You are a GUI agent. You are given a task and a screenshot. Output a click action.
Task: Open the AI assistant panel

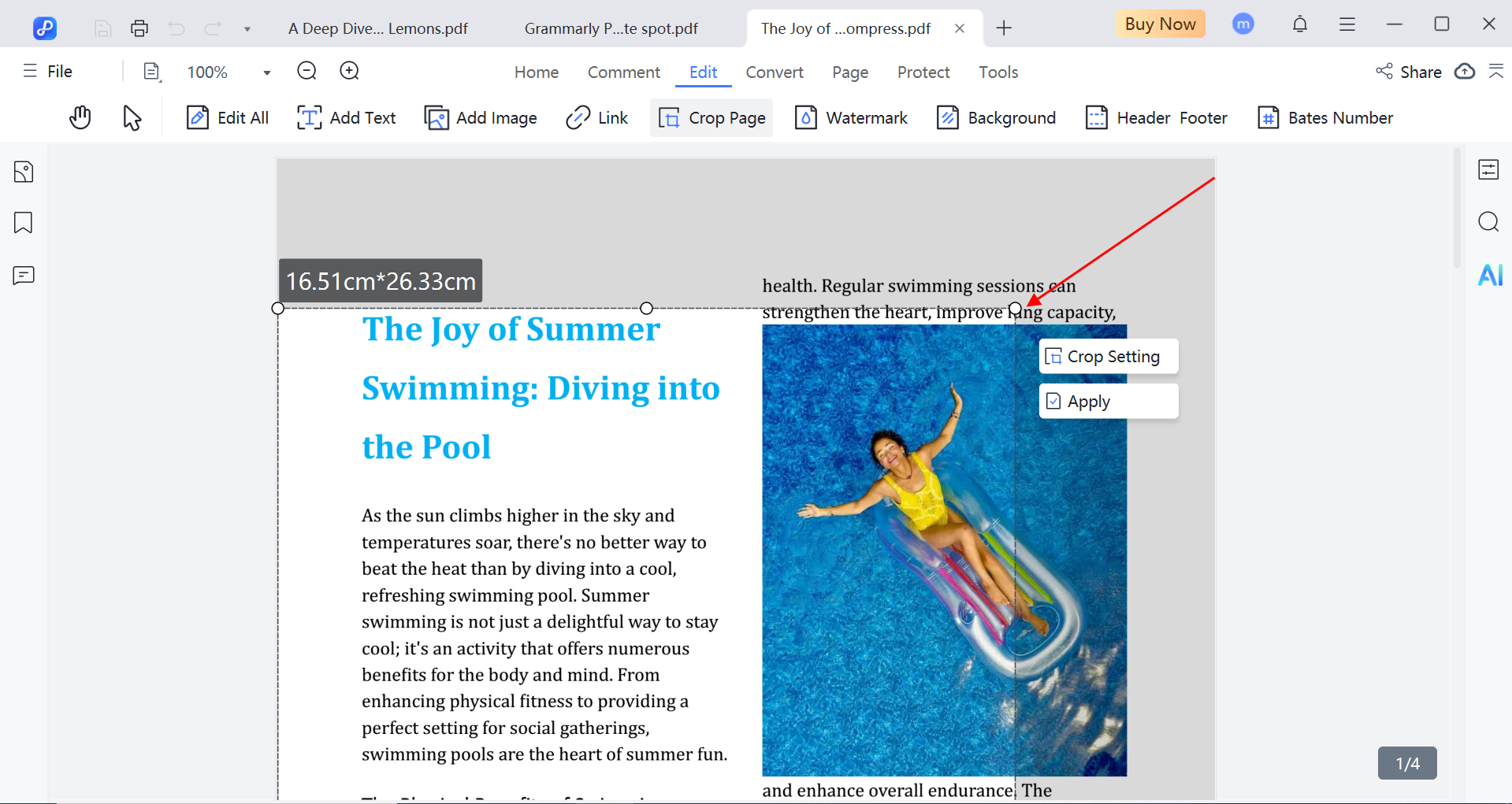pos(1489,275)
